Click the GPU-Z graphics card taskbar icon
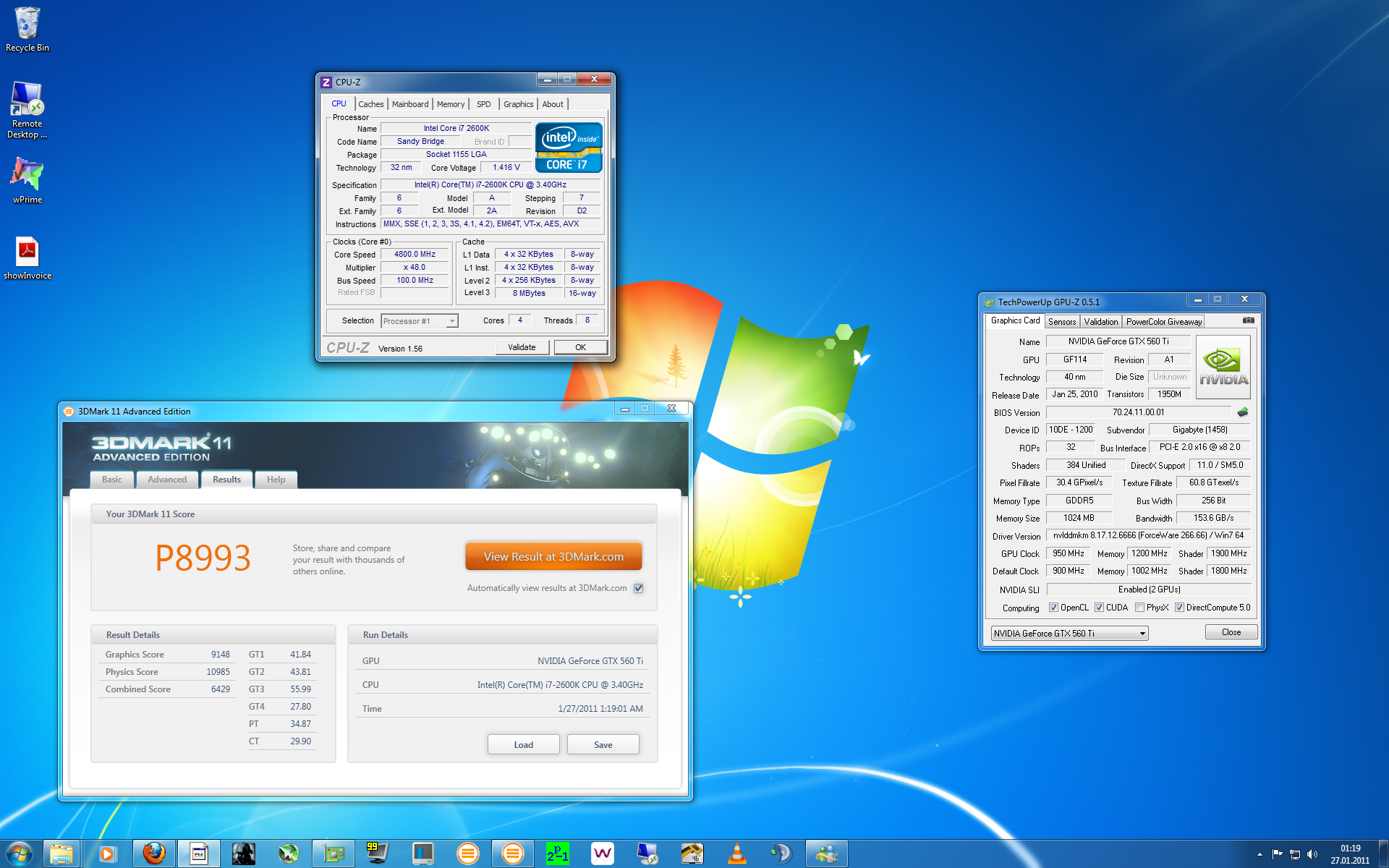This screenshot has height=868, width=1389. point(334,854)
